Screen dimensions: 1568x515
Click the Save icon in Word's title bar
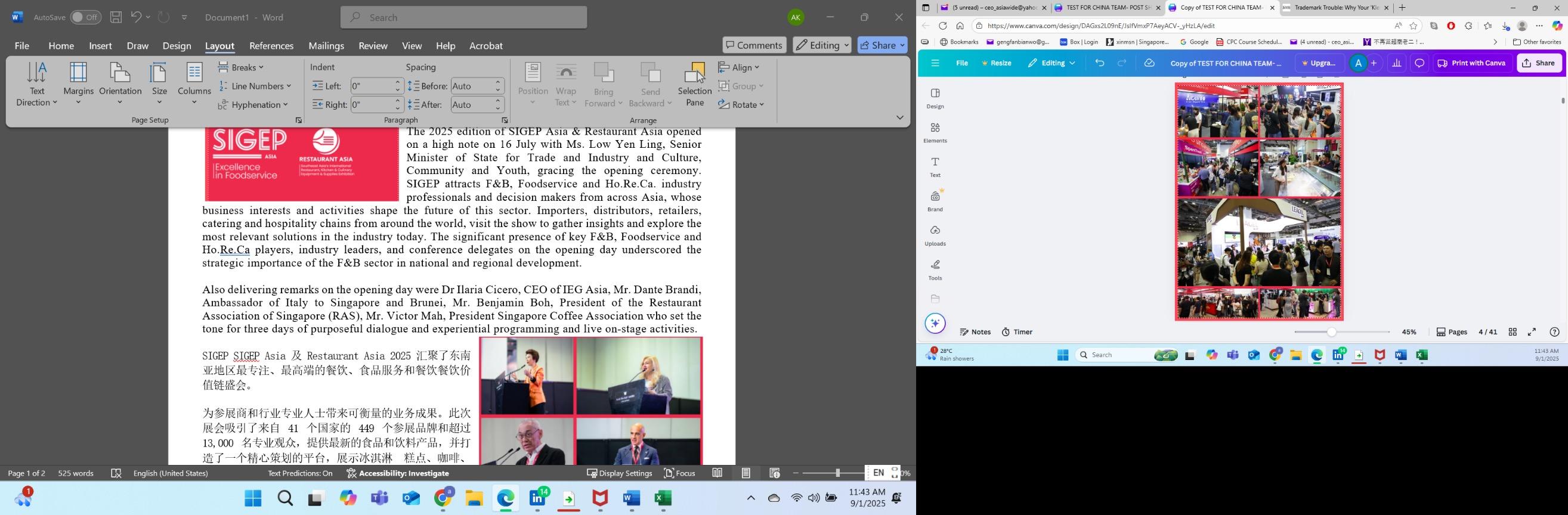click(116, 17)
